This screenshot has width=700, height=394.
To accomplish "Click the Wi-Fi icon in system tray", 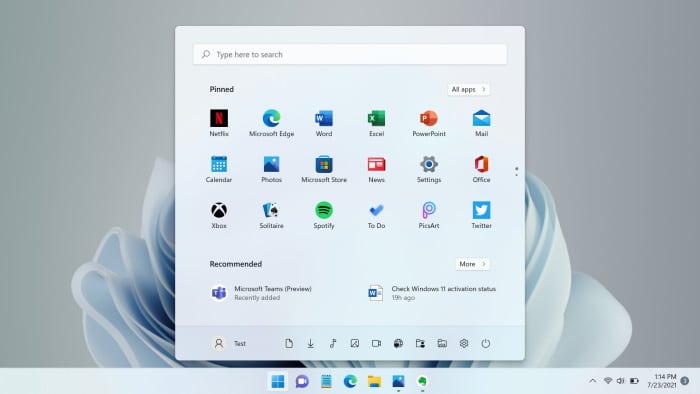I will [608, 381].
